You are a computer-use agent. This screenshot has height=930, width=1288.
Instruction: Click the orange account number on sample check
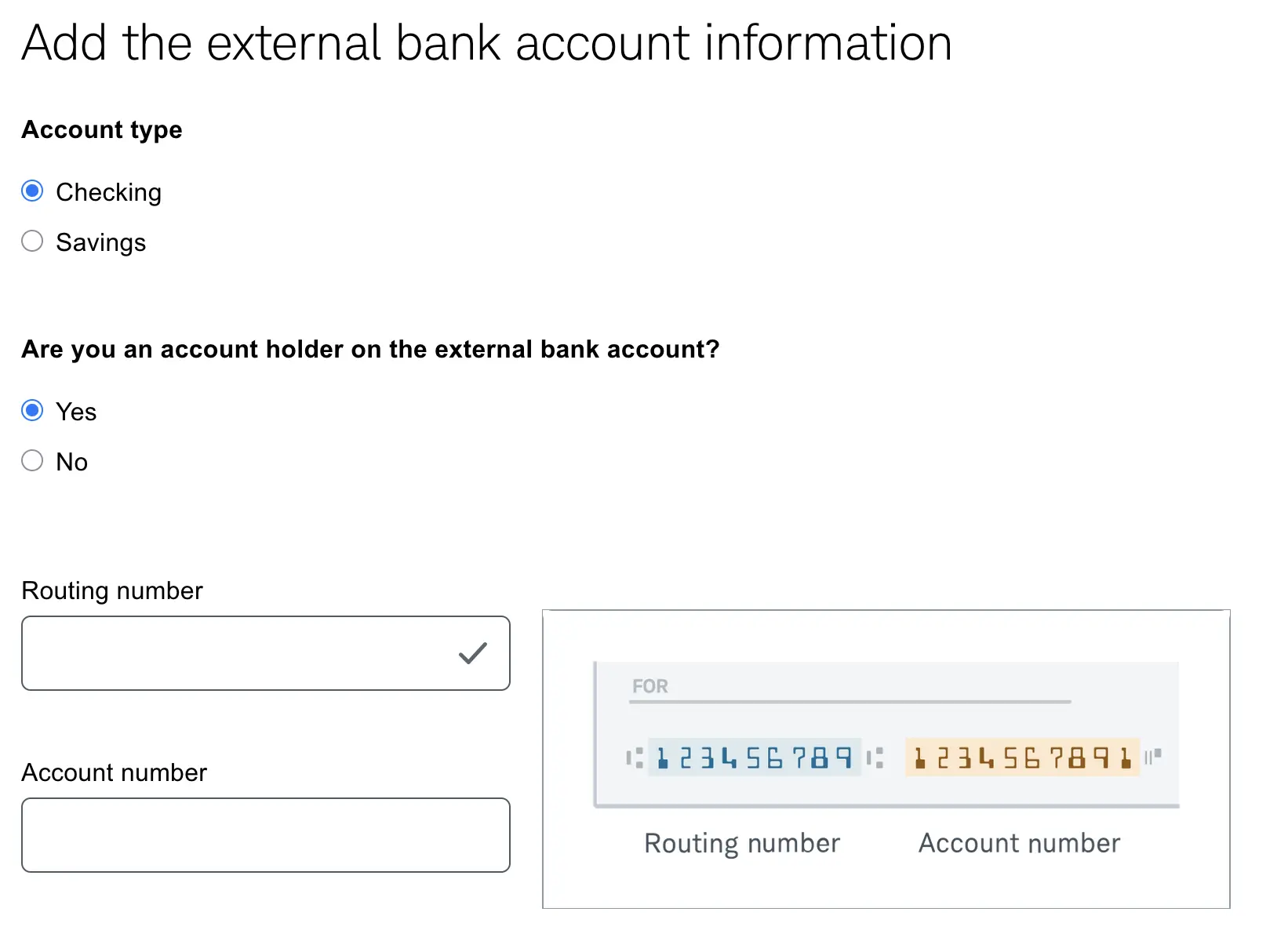pos(1022,757)
